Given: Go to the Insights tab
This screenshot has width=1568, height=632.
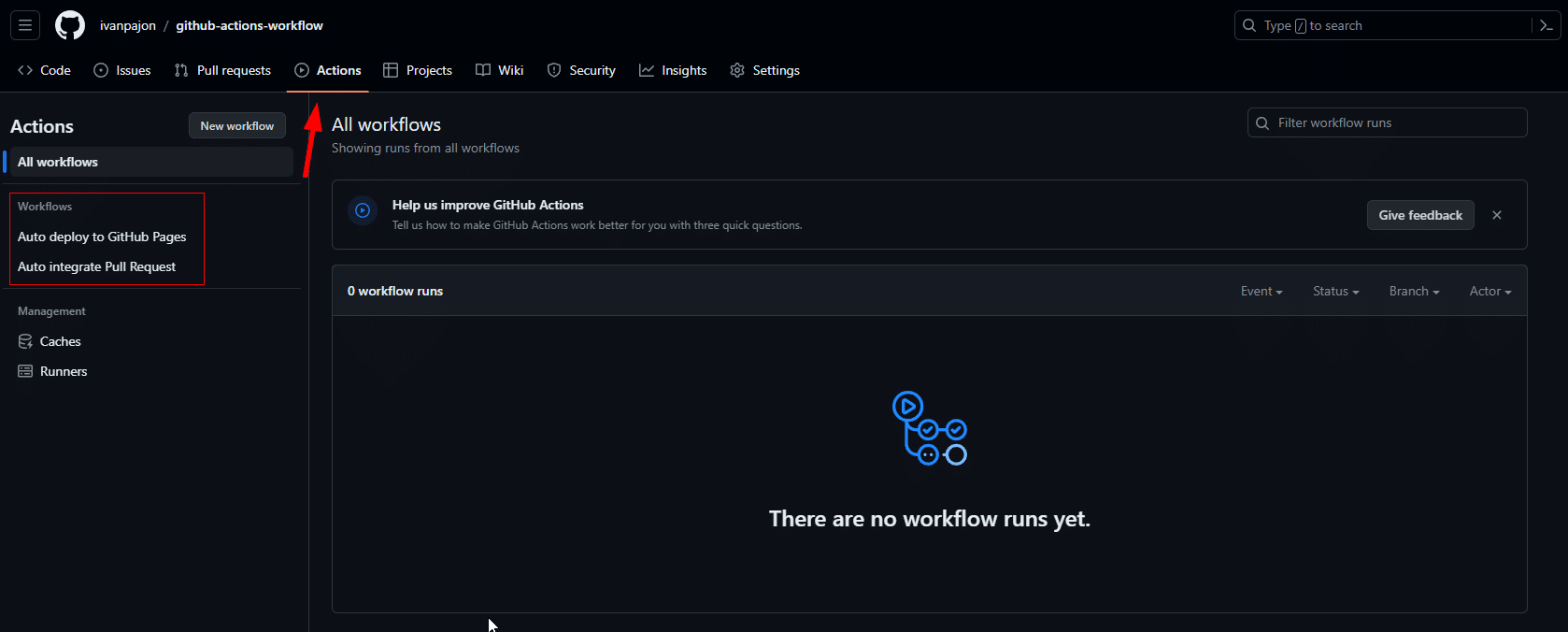Looking at the screenshot, I should 673,70.
